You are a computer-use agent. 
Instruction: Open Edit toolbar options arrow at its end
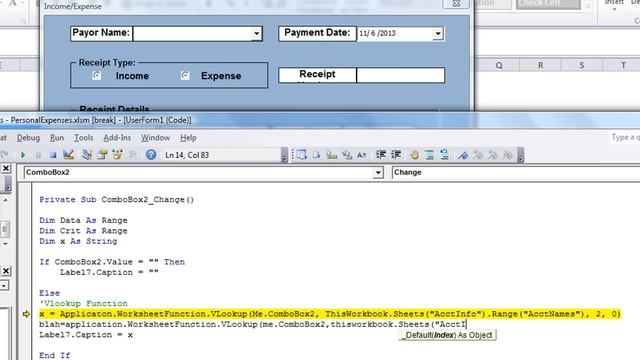[x=520, y=156]
